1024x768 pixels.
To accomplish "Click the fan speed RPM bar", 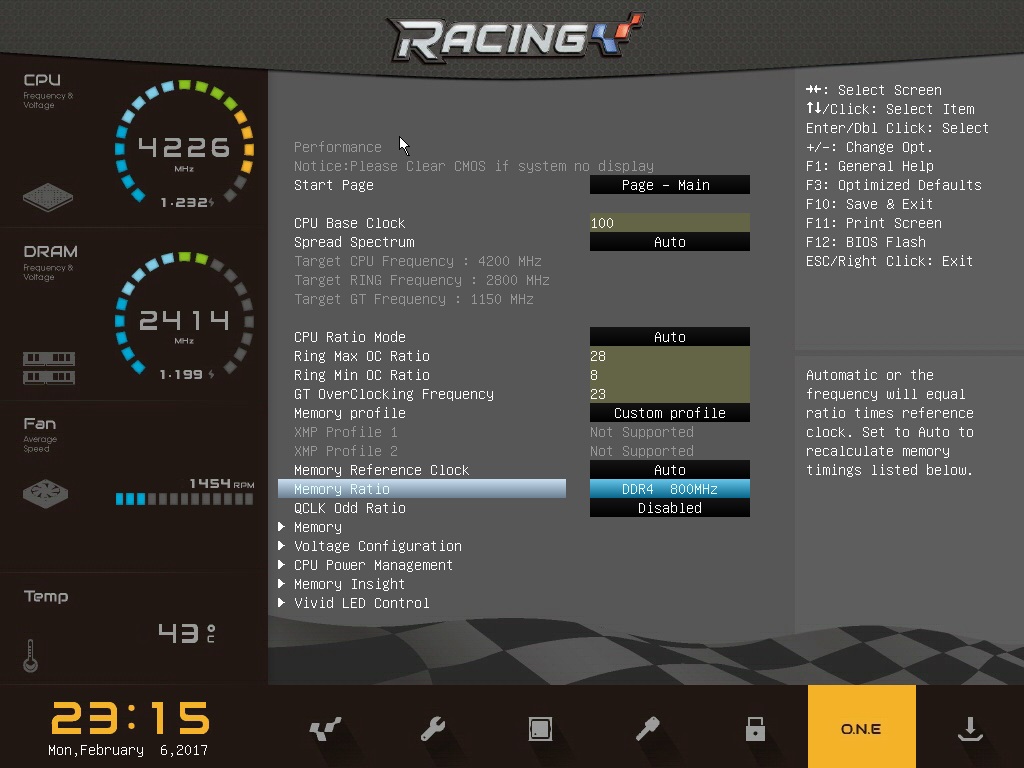I will [x=184, y=498].
